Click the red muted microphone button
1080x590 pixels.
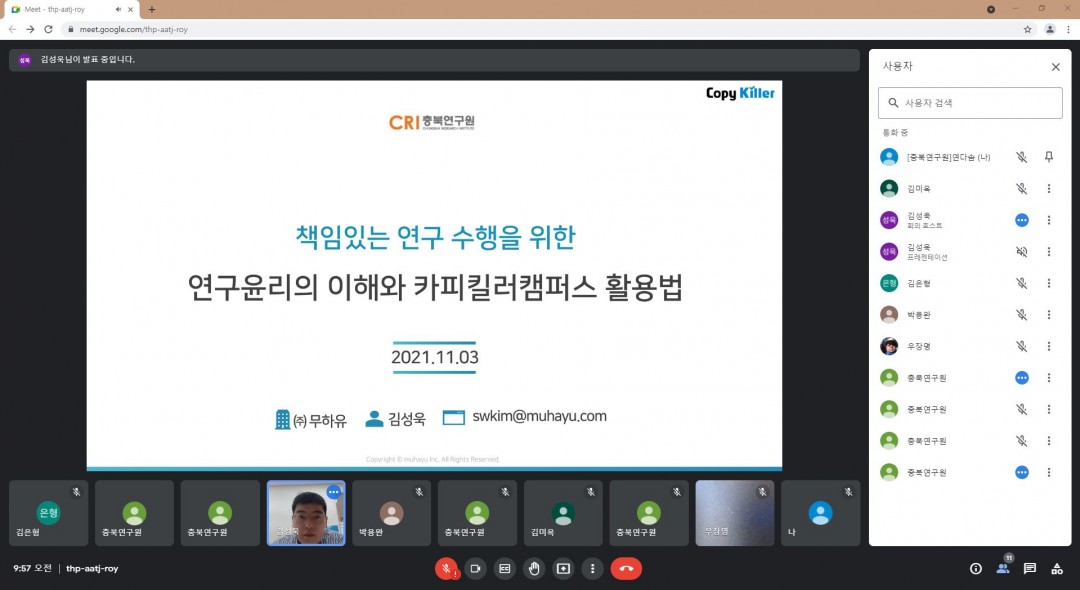tap(446, 568)
